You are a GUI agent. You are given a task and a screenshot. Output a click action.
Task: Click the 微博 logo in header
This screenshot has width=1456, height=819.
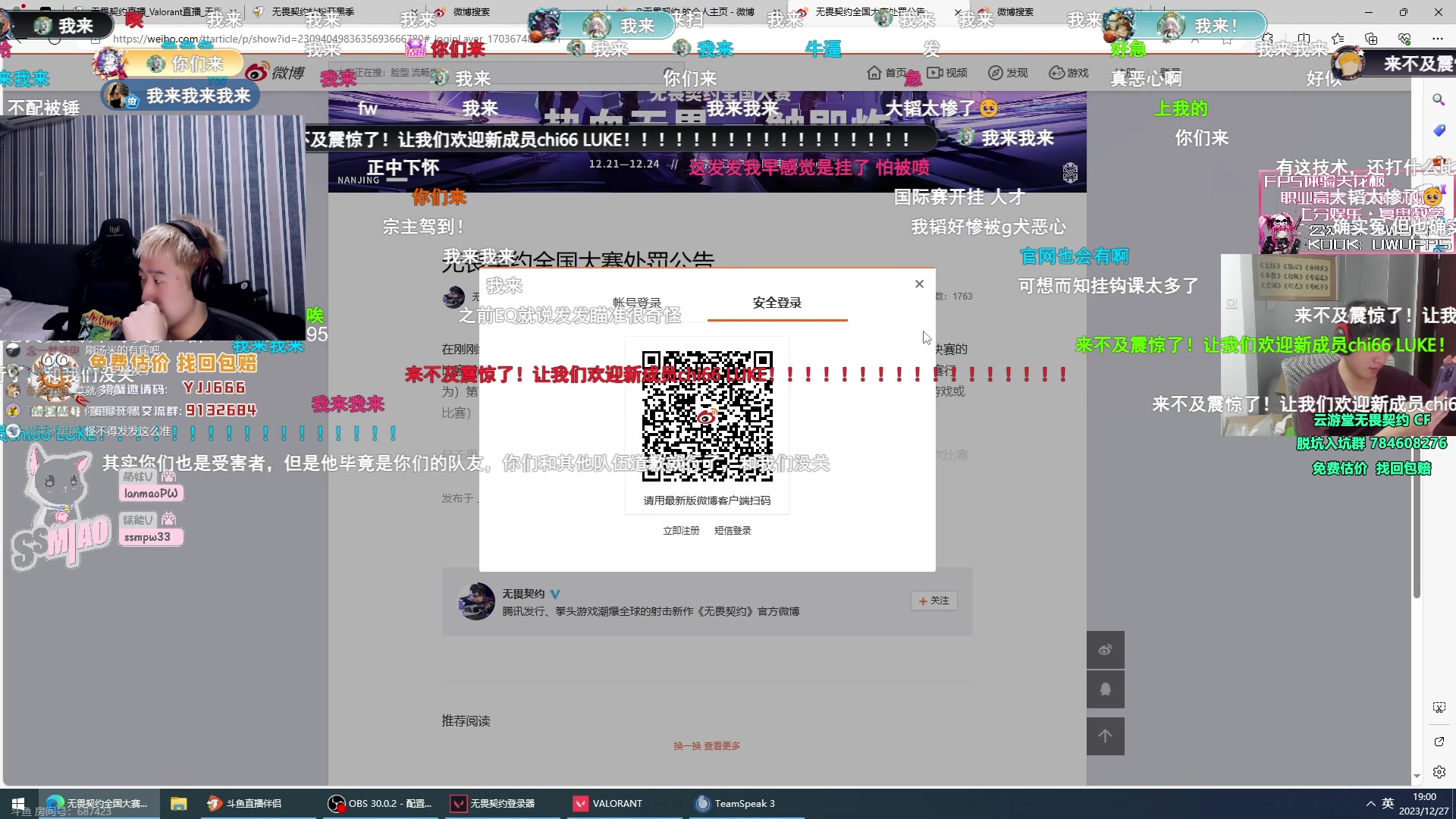pyautogui.click(x=275, y=73)
